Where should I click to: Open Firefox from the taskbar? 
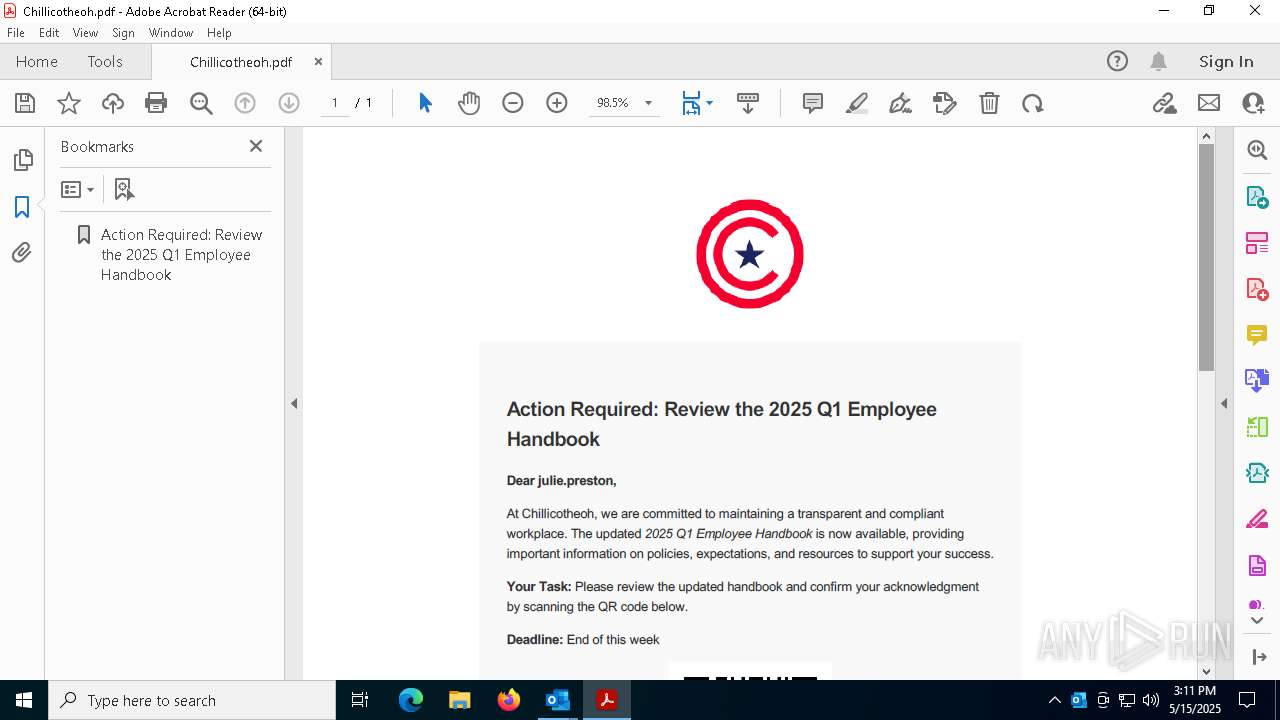(x=509, y=700)
